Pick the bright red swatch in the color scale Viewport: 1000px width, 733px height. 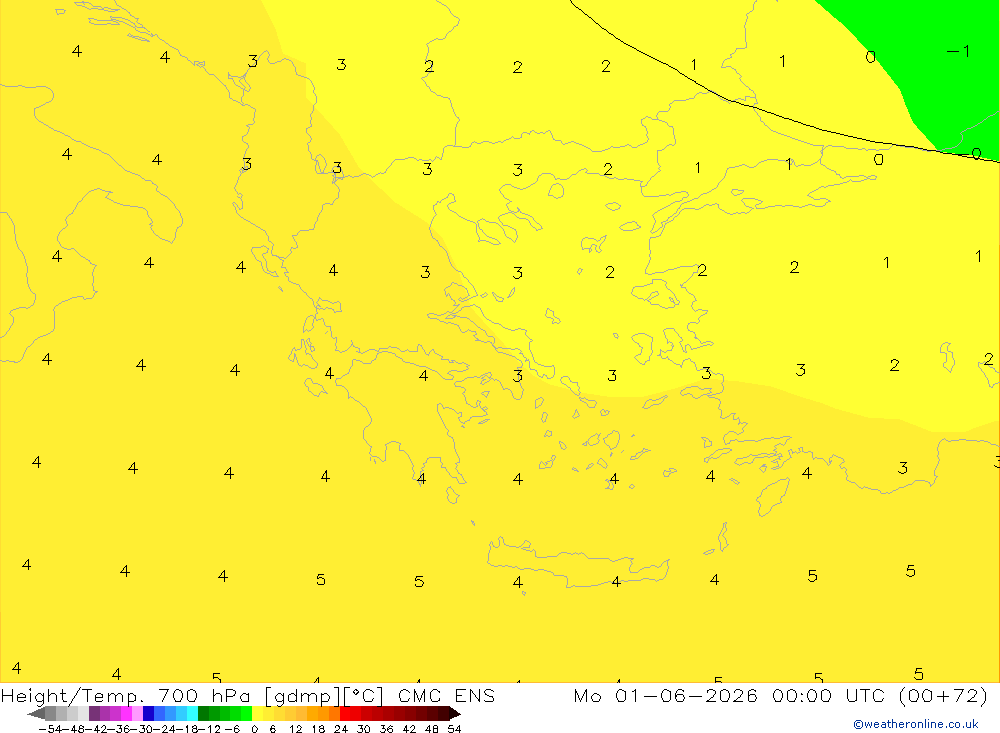click(x=345, y=714)
